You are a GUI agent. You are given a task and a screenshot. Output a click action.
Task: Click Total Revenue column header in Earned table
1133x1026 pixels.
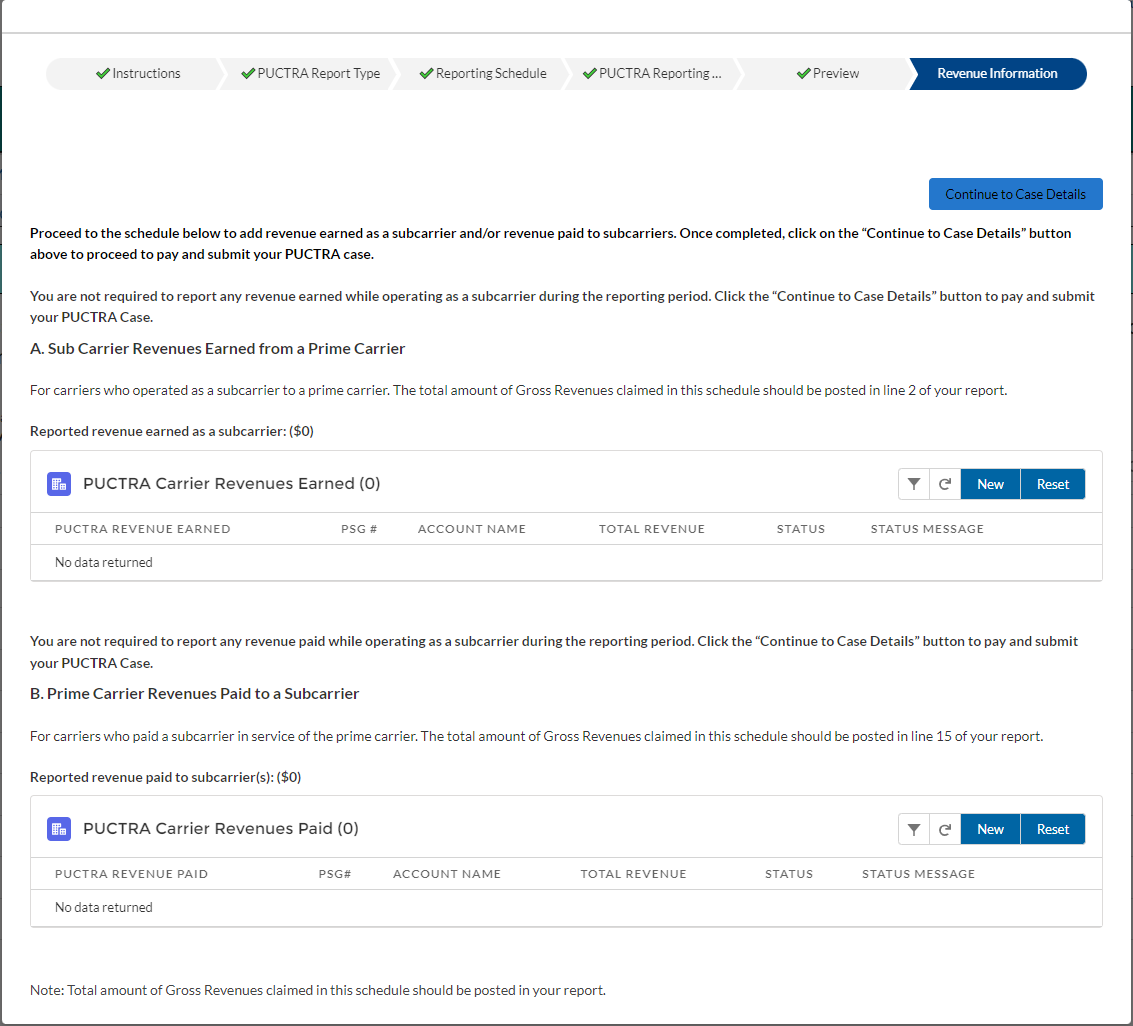click(651, 529)
